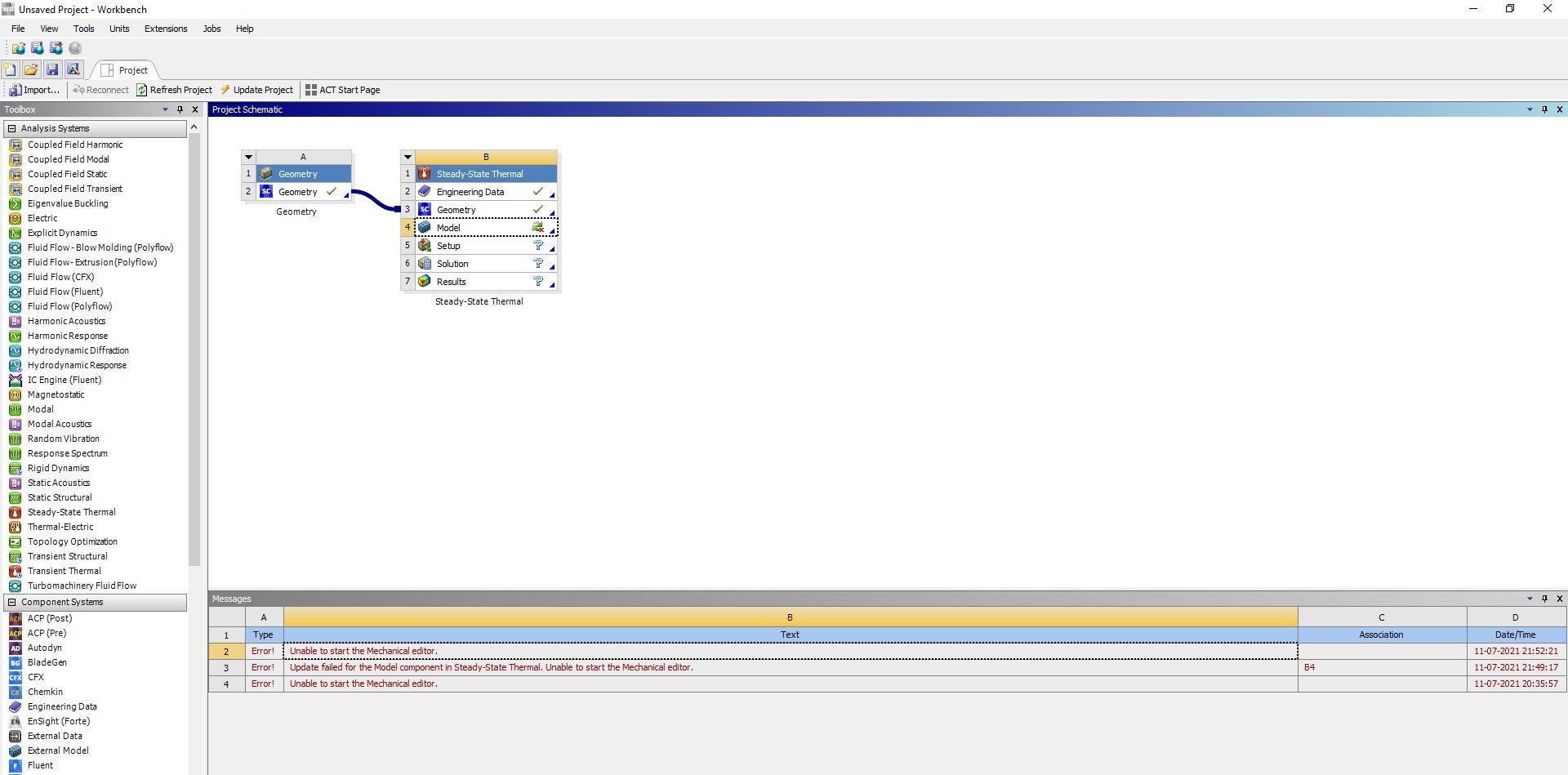Open the Extensions menu
Viewport: 1568px width, 775px height.
(x=166, y=29)
